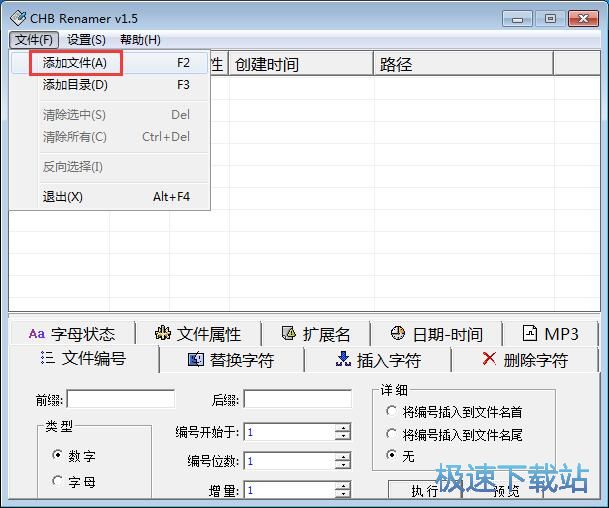Switch to the MP3 tab

pyautogui.click(x=550, y=334)
